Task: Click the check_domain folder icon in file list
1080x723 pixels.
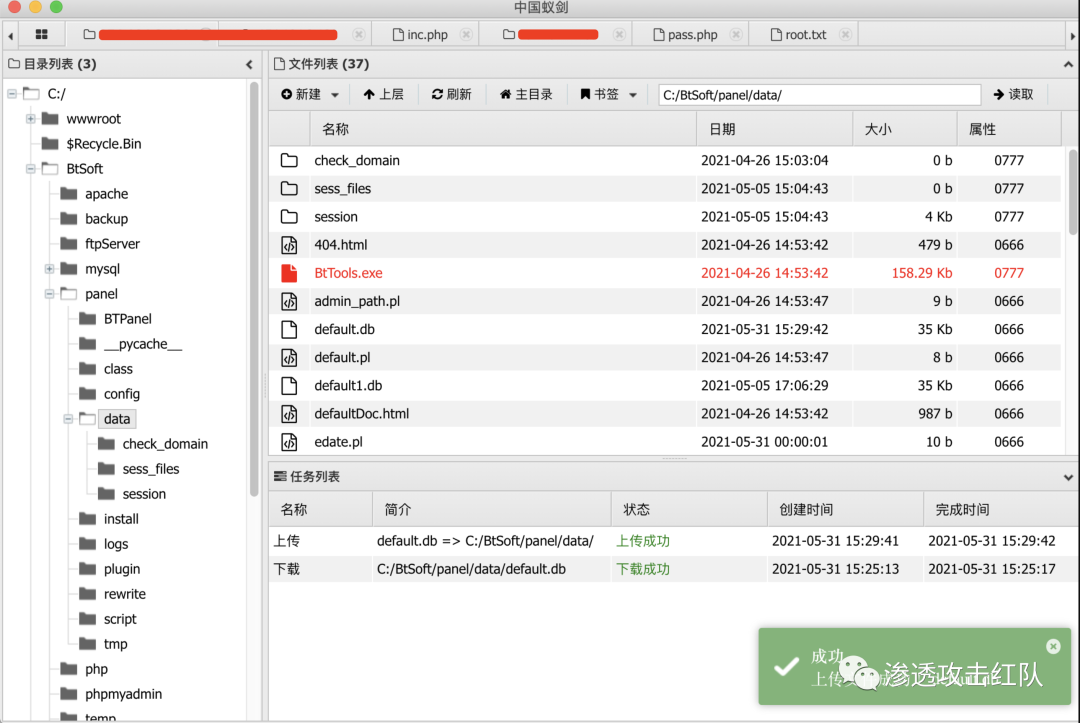Action: (x=289, y=160)
